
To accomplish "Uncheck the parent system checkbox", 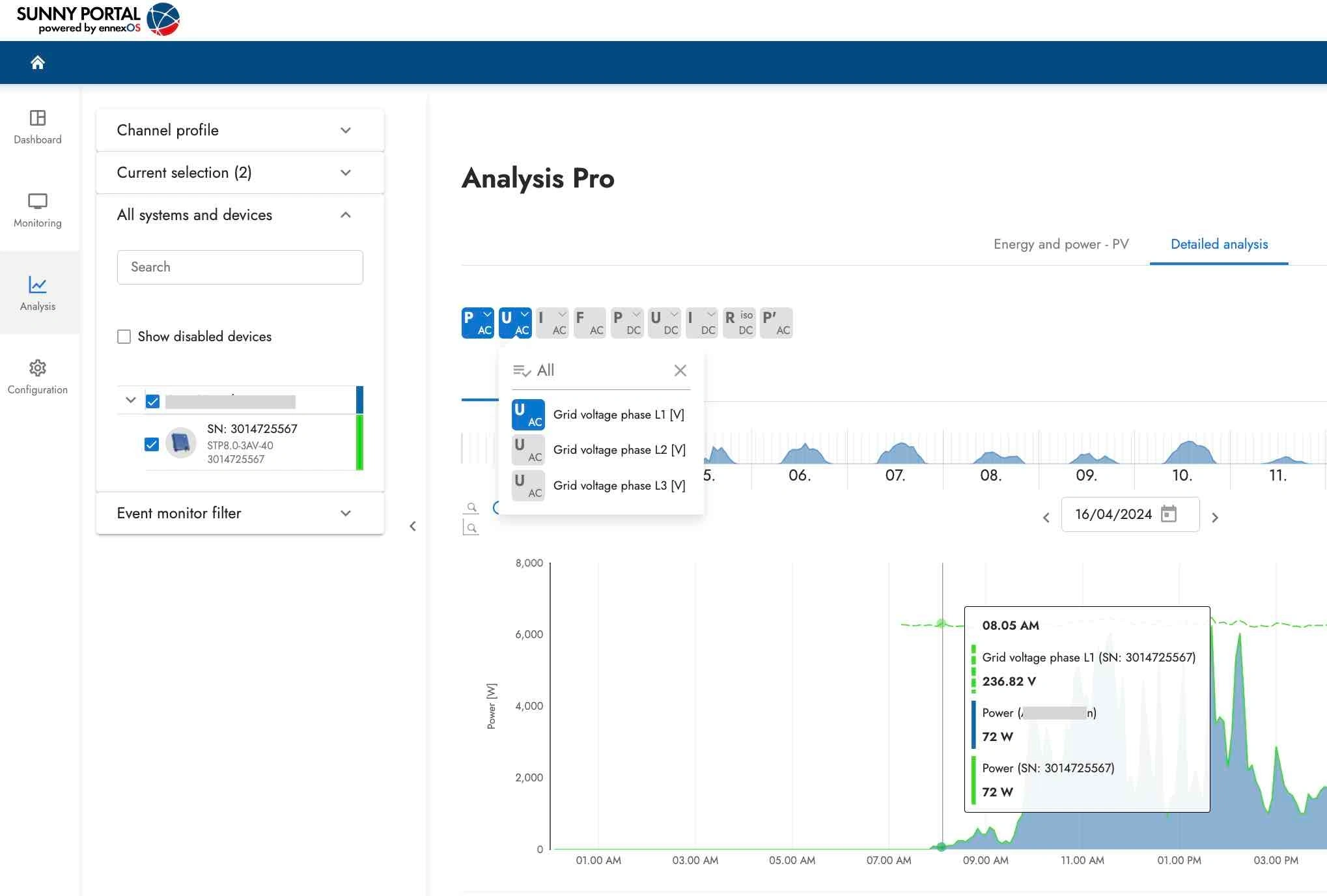I will (x=153, y=401).
